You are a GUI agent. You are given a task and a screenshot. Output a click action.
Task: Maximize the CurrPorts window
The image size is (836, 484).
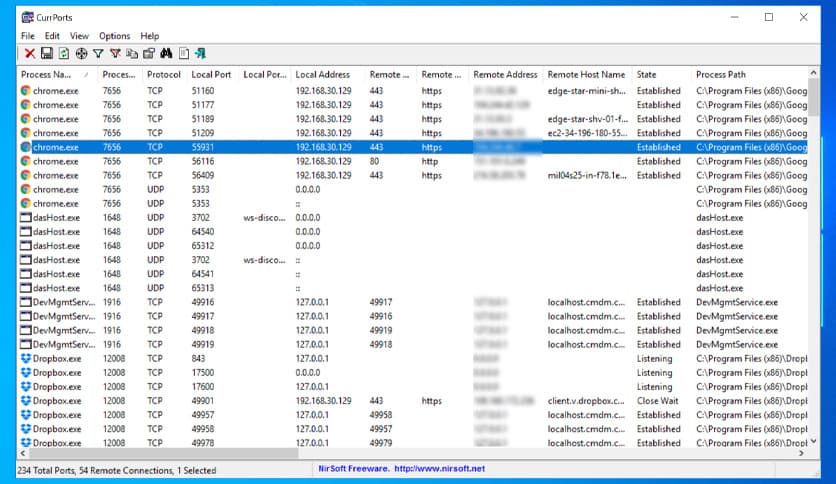coord(769,17)
